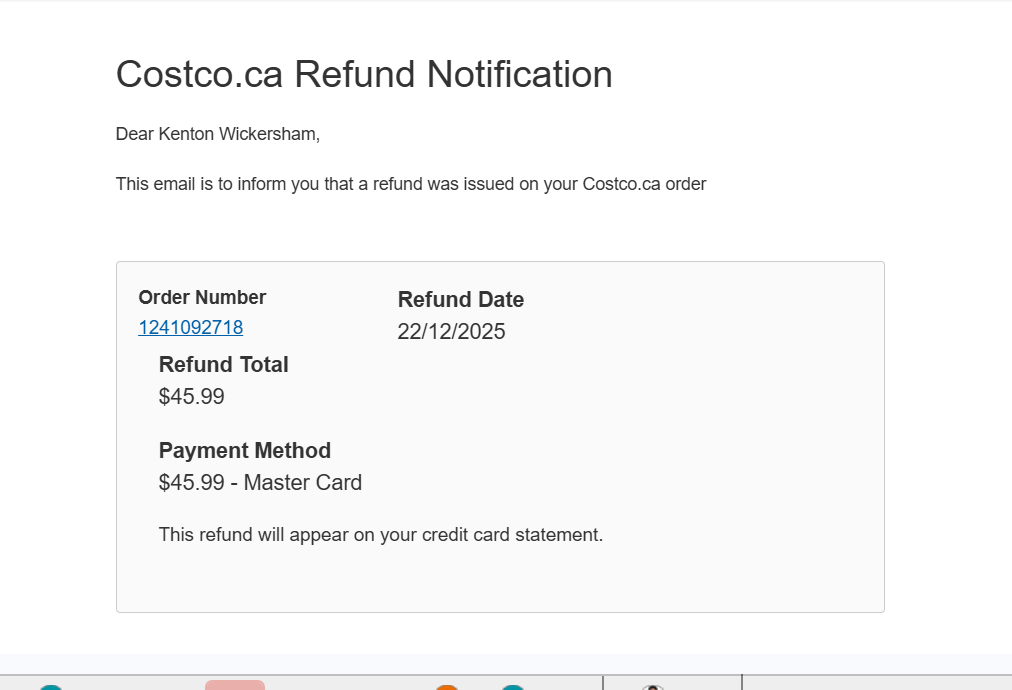Click the credit card statement note
Viewport: 1012px width, 690px height.
381,535
